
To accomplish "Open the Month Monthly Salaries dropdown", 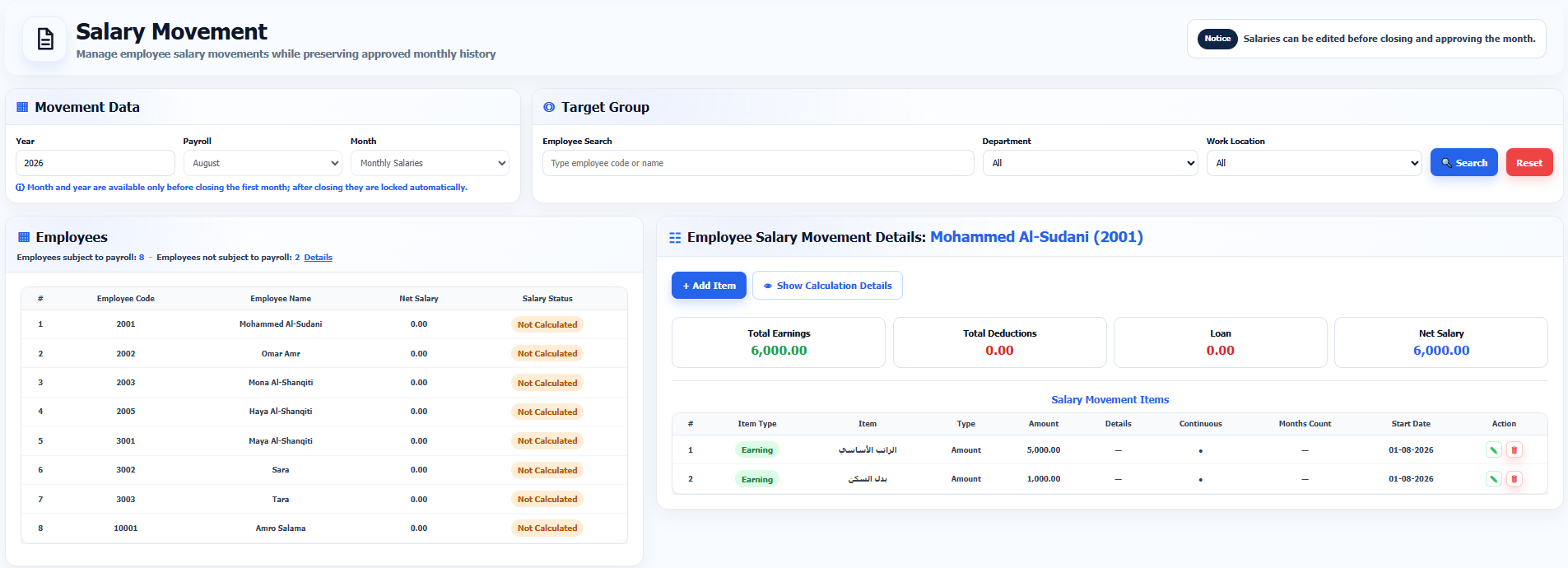I will [x=430, y=163].
